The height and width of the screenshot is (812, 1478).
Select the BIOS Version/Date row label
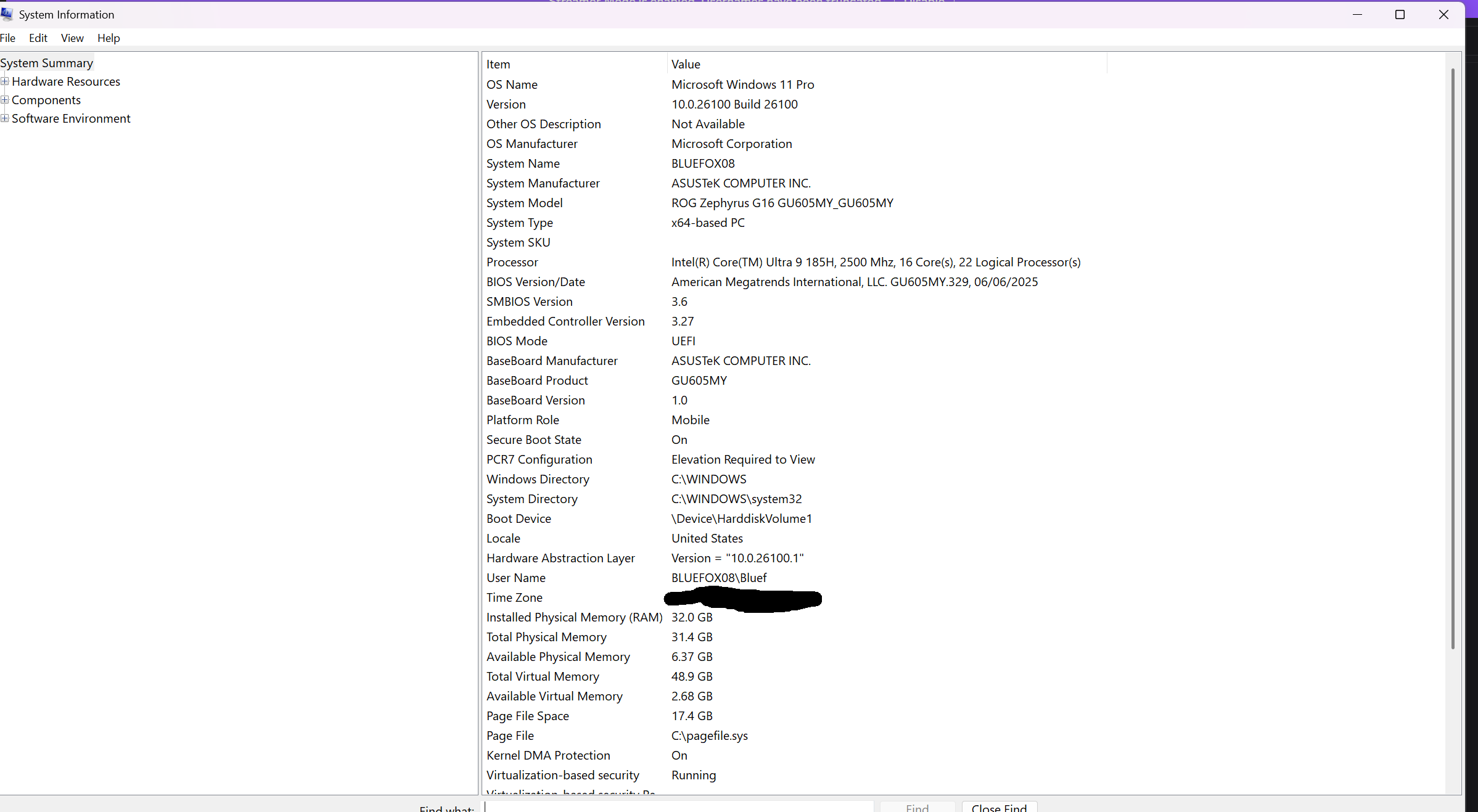[535, 282]
